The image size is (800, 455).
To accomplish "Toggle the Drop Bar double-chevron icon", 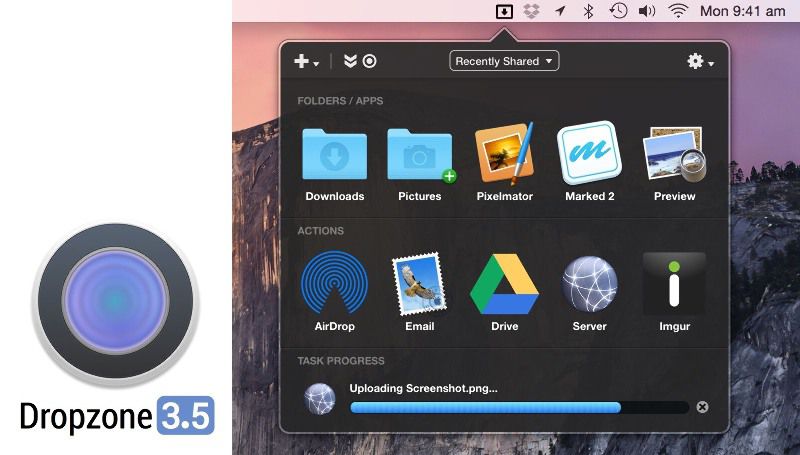I will [x=350, y=61].
